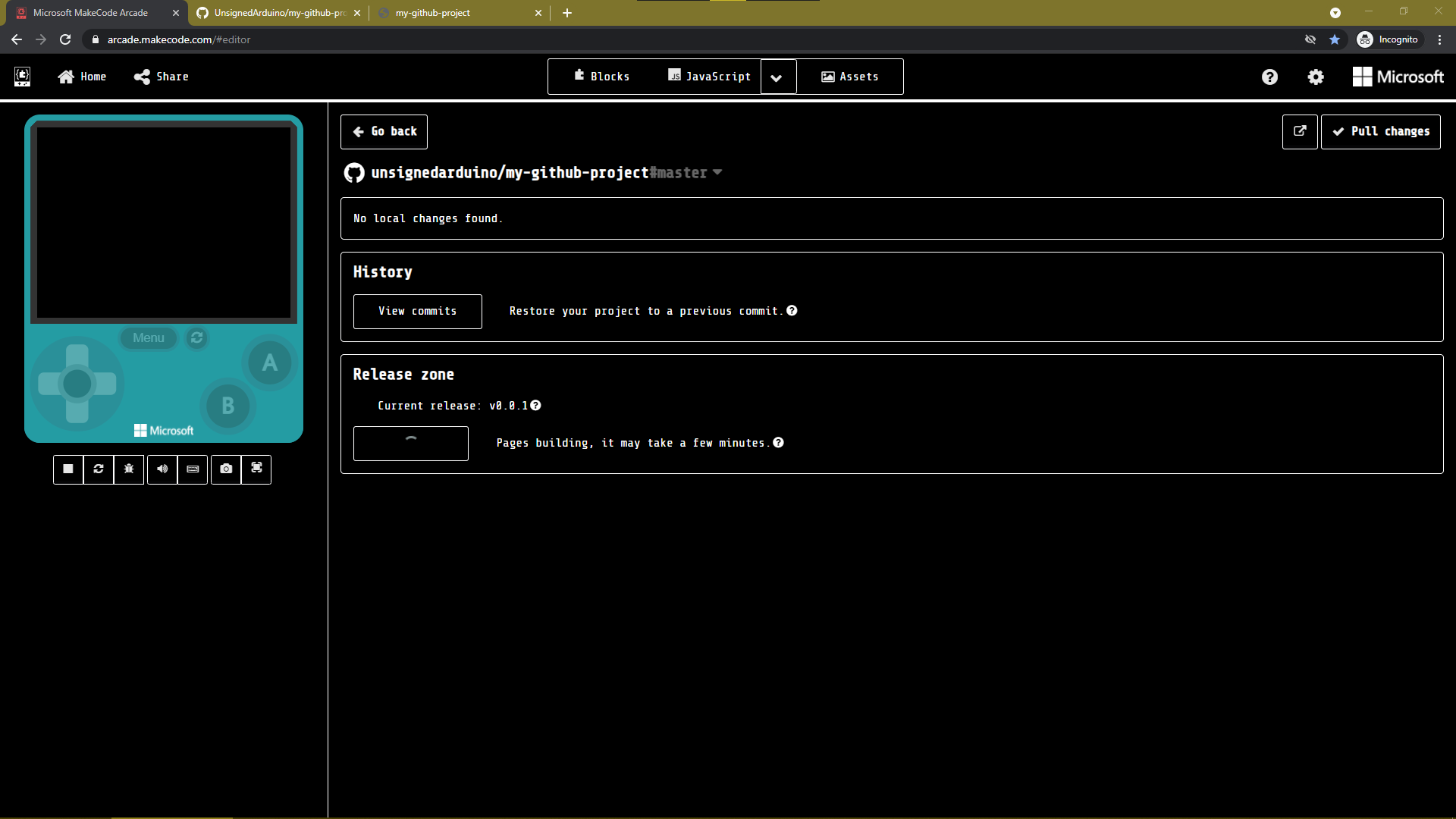Restart the simulator from the toolbar
This screenshot has width=1456, height=819.
coord(99,469)
